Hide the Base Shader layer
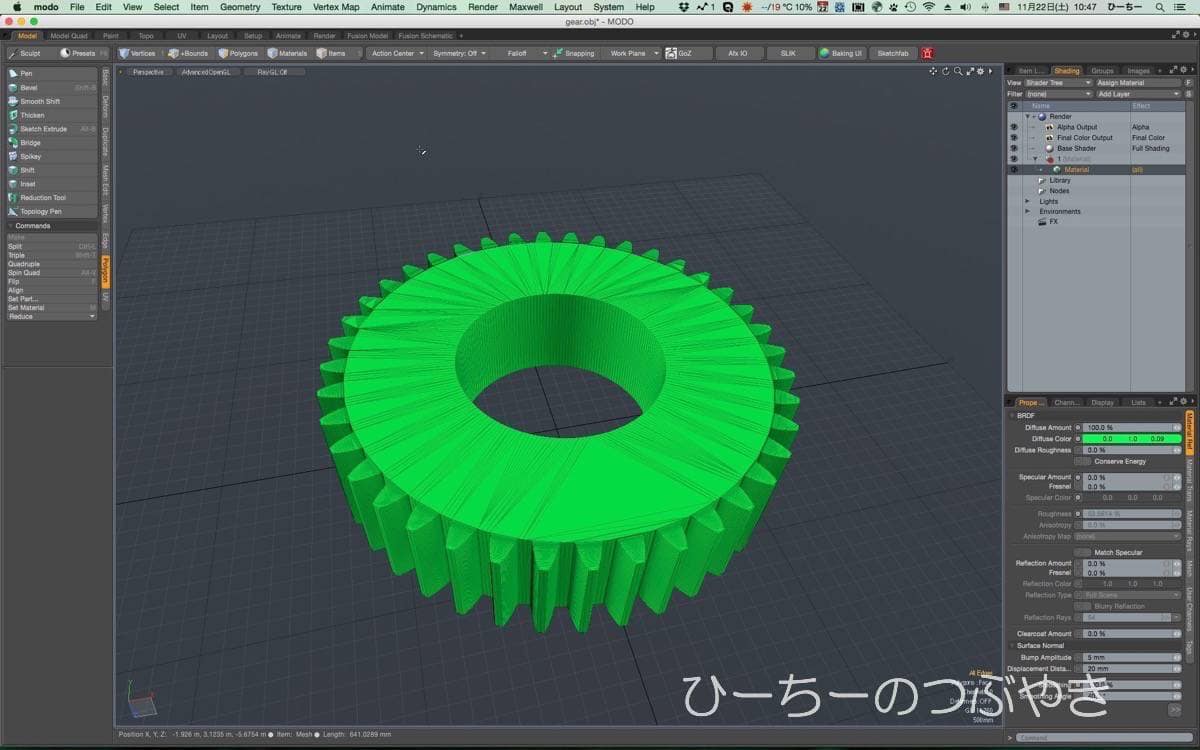This screenshot has width=1200, height=750. [1013, 148]
